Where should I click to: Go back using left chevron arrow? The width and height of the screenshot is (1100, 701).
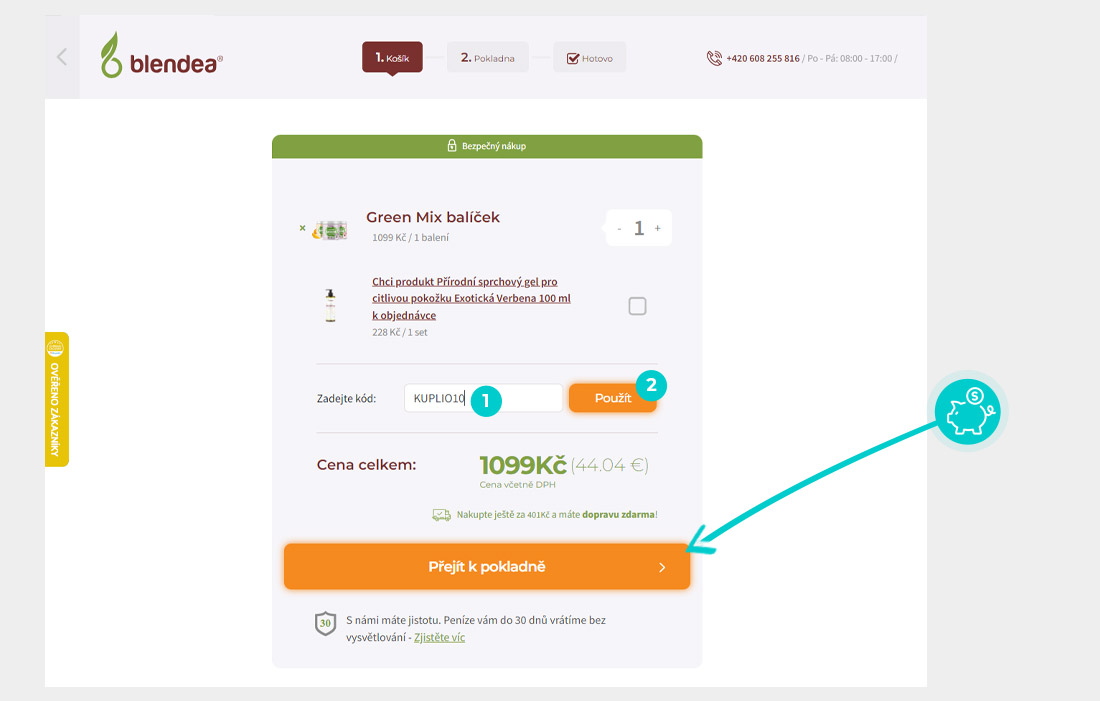coord(62,57)
